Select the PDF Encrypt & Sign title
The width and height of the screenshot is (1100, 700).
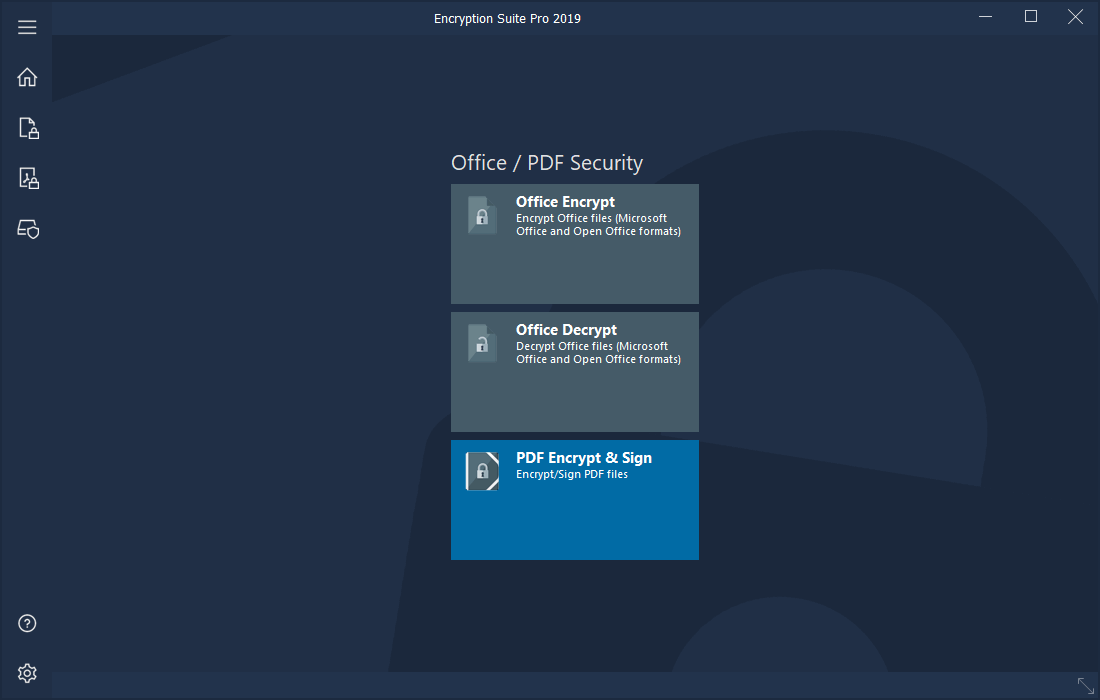[583, 458]
